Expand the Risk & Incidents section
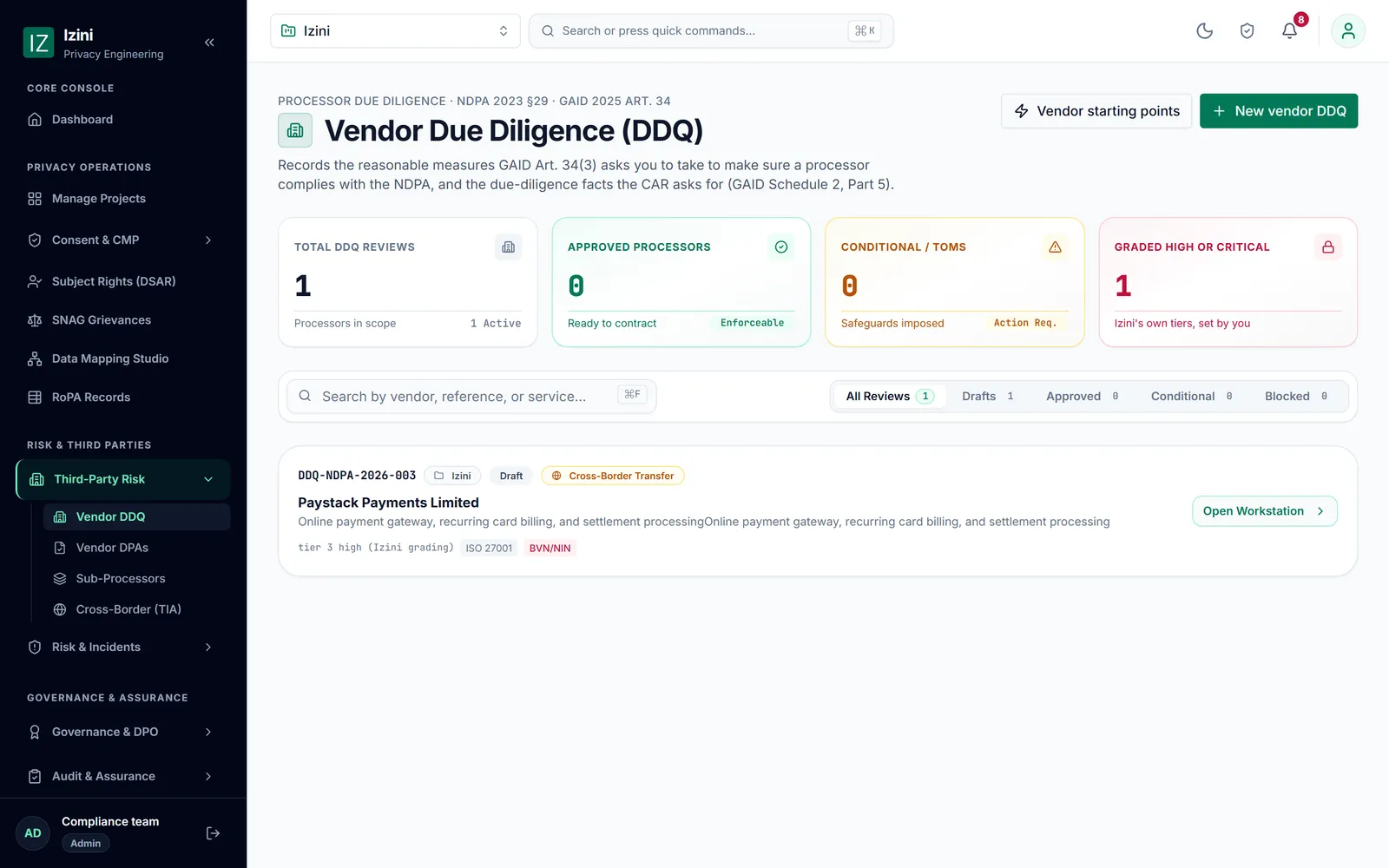Viewport: 1389px width, 868px height. coord(123,648)
